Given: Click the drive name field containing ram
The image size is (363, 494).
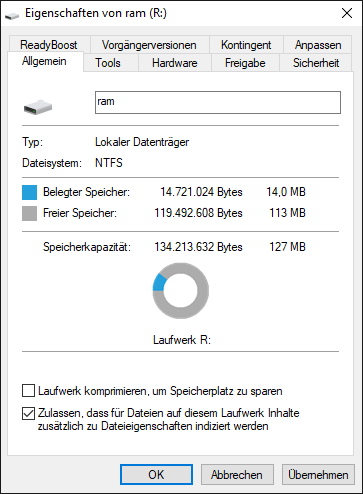Looking at the screenshot, I should click(x=218, y=102).
